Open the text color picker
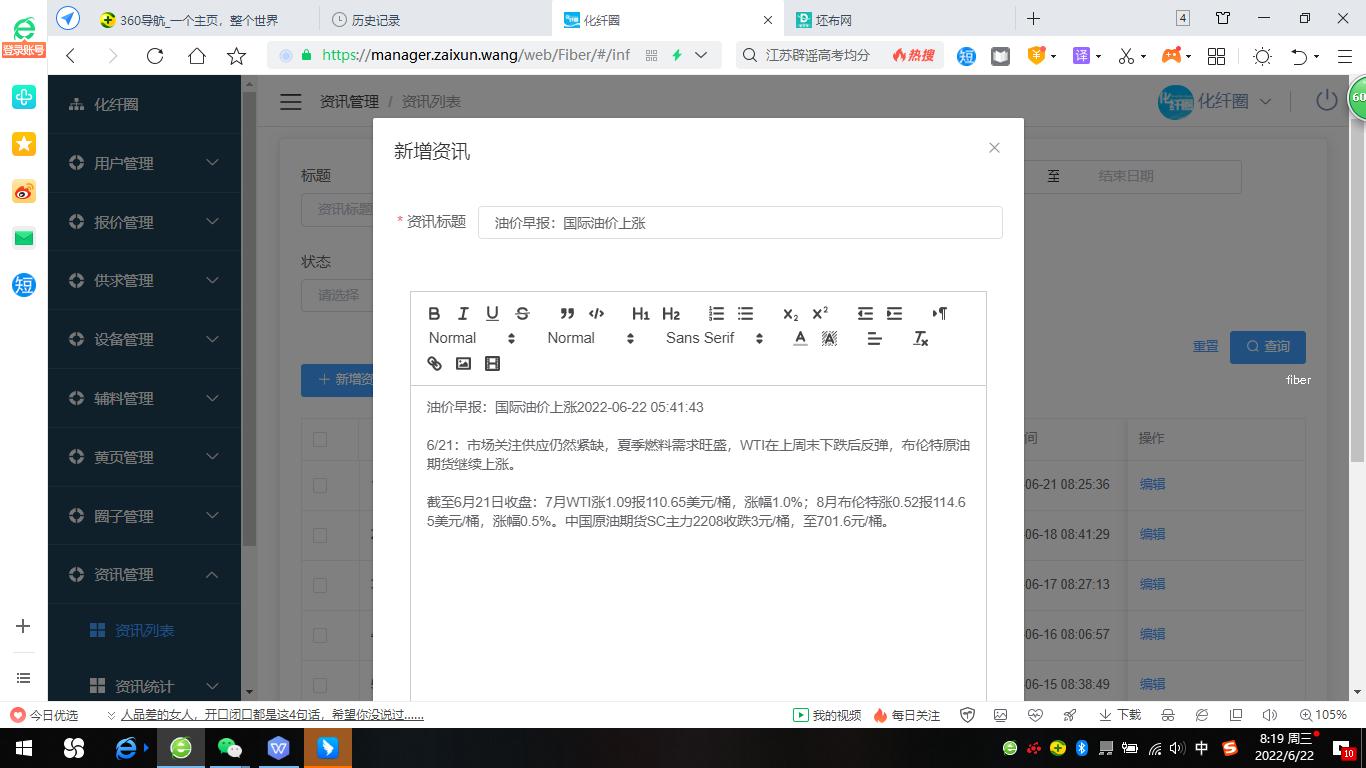This screenshot has height=768, width=1366. [x=800, y=339]
